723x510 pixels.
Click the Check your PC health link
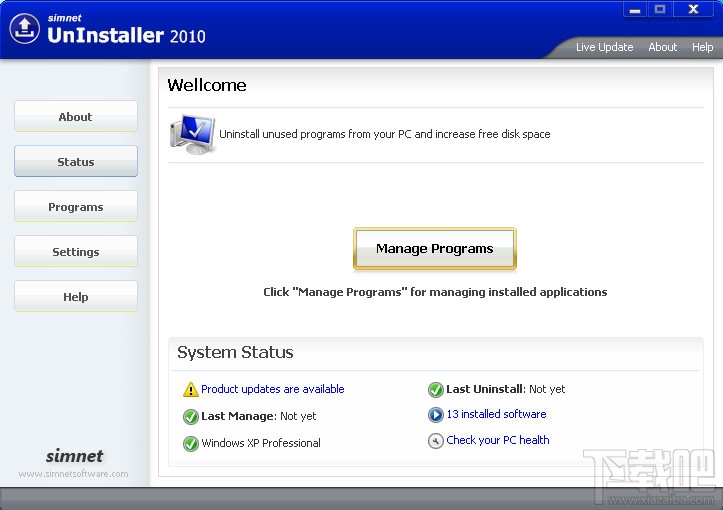pos(498,440)
